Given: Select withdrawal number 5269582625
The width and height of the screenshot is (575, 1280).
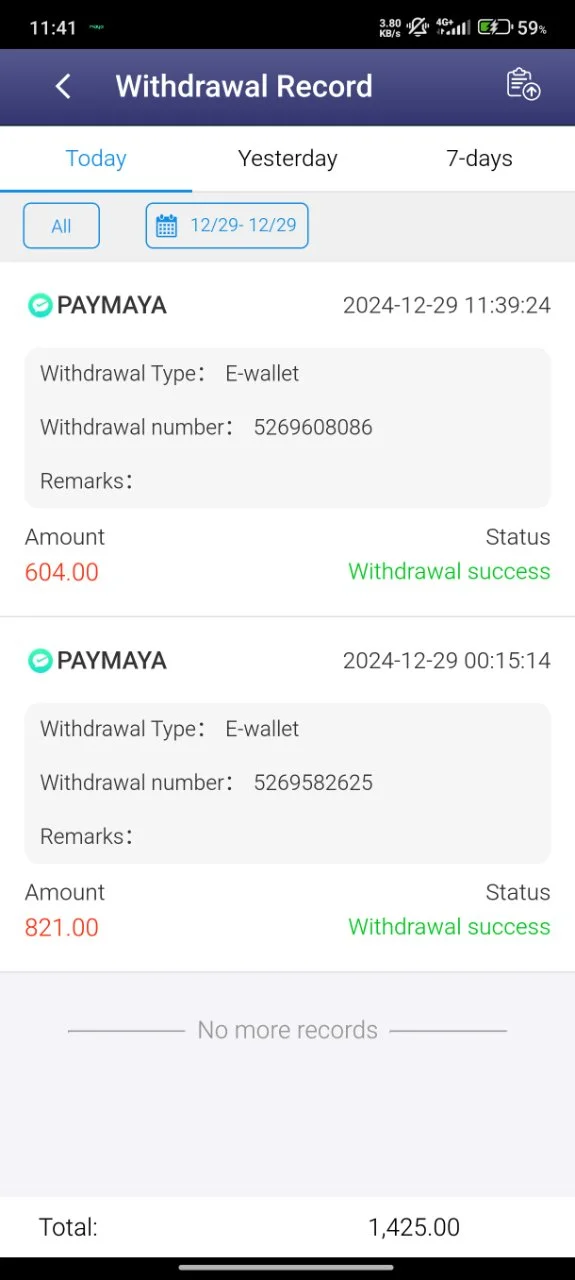Looking at the screenshot, I should (x=313, y=782).
